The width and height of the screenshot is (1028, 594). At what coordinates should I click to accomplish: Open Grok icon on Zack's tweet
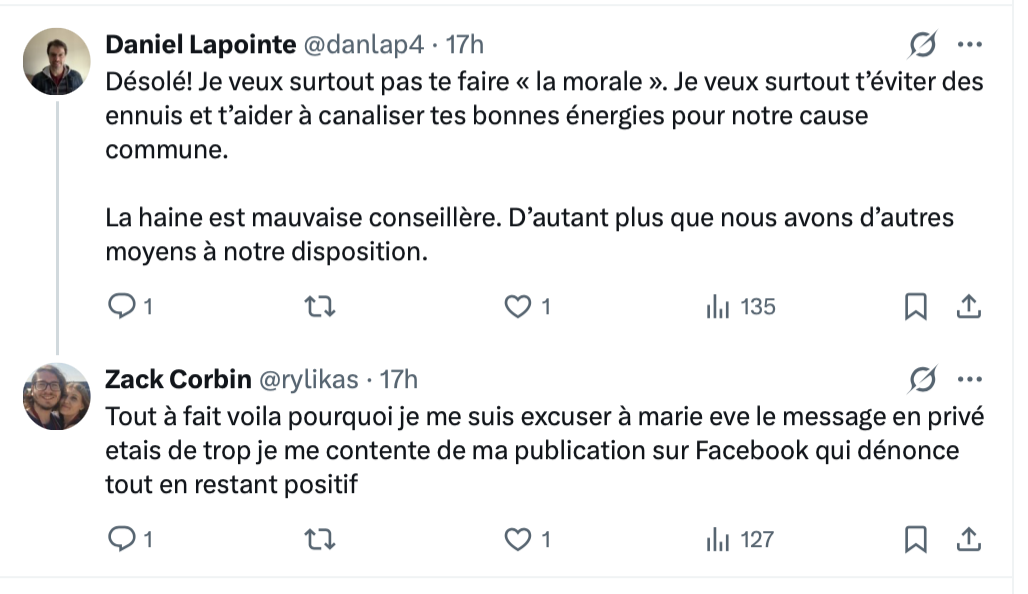point(922,380)
